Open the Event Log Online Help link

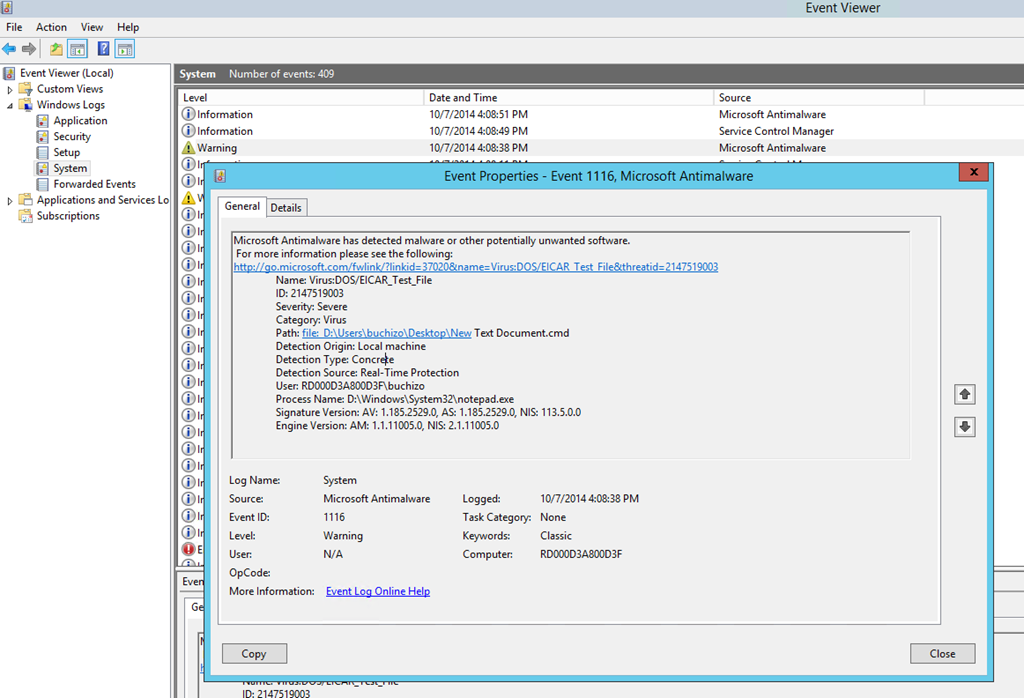pyautogui.click(x=377, y=592)
